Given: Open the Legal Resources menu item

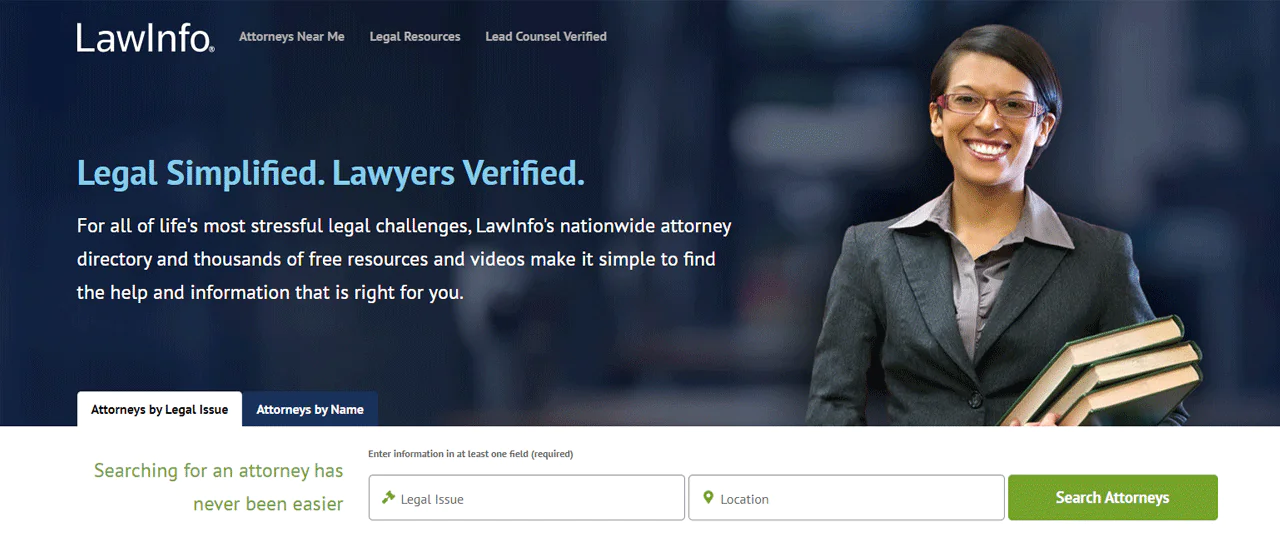Looking at the screenshot, I should coord(415,36).
